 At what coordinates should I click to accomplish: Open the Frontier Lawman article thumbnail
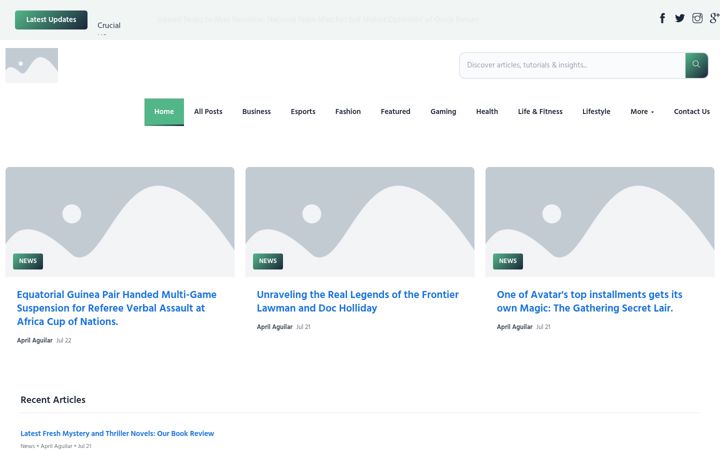pyautogui.click(x=360, y=222)
